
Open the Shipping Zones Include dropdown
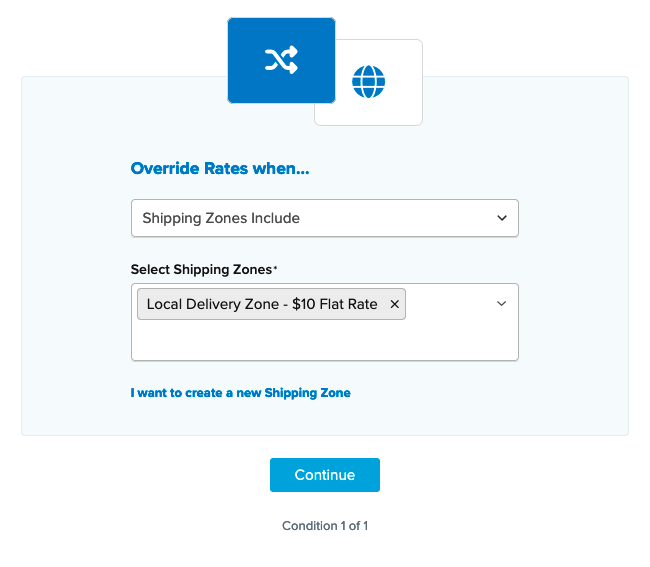[324, 218]
